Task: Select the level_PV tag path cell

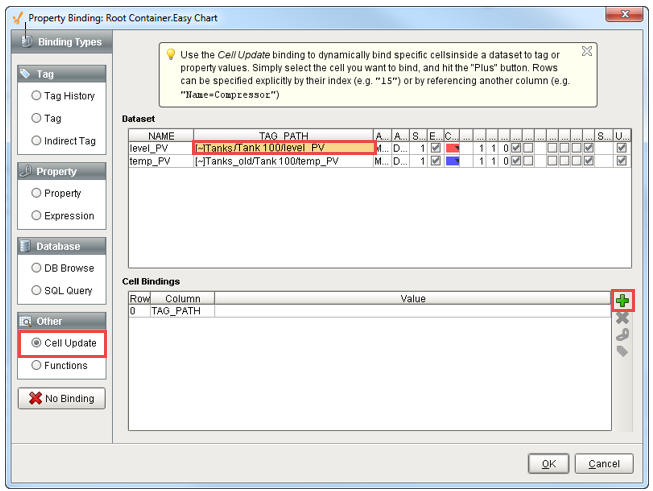Action: pyautogui.click(x=284, y=148)
